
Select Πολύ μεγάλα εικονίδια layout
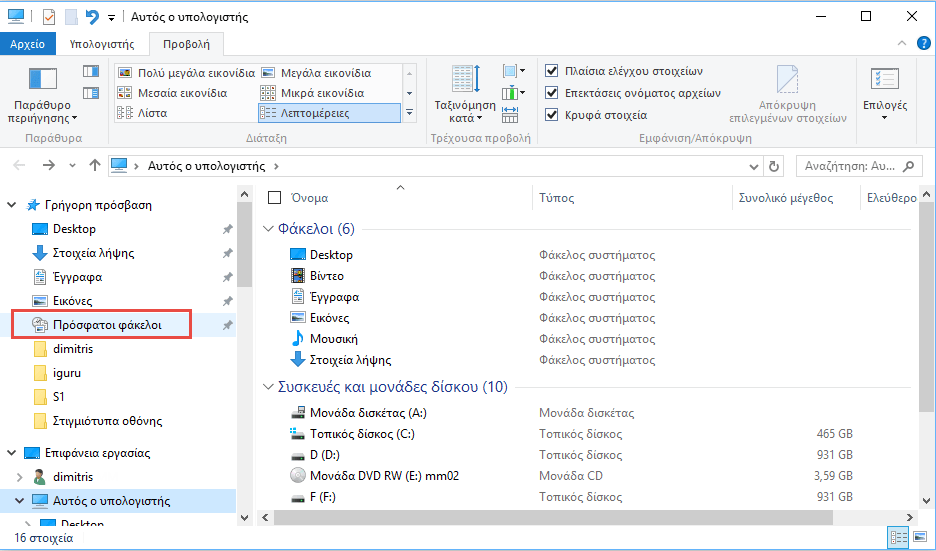(x=187, y=73)
